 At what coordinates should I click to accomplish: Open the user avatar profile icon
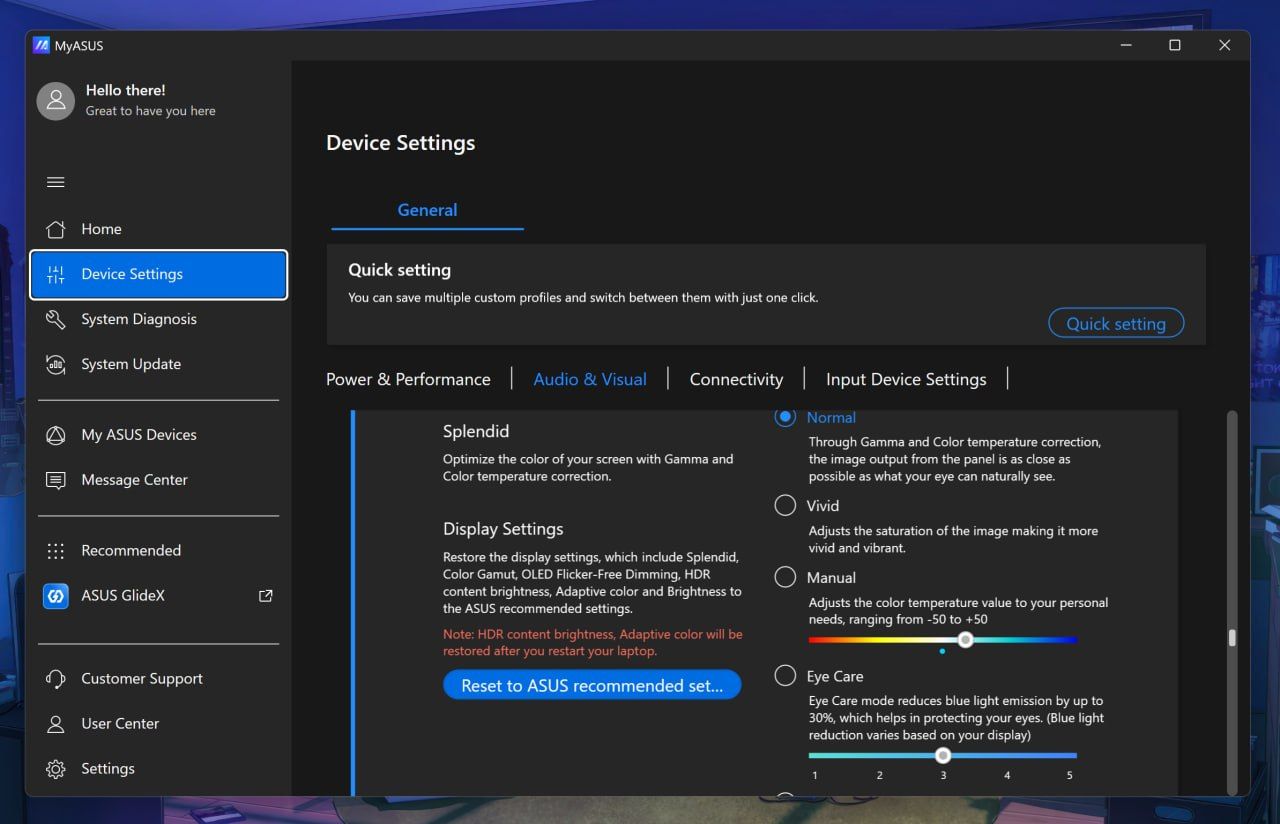tap(56, 100)
